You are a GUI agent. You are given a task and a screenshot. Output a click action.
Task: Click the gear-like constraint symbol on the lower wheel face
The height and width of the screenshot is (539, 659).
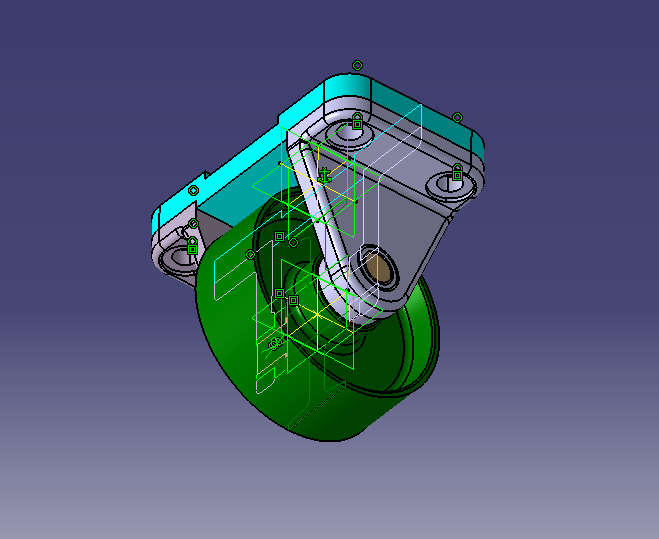275,343
